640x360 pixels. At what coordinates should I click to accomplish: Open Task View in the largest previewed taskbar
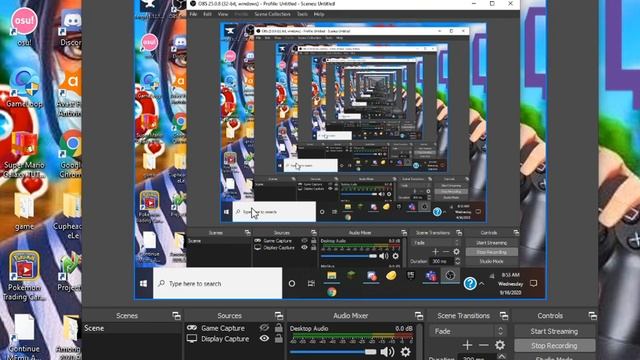(x=311, y=283)
